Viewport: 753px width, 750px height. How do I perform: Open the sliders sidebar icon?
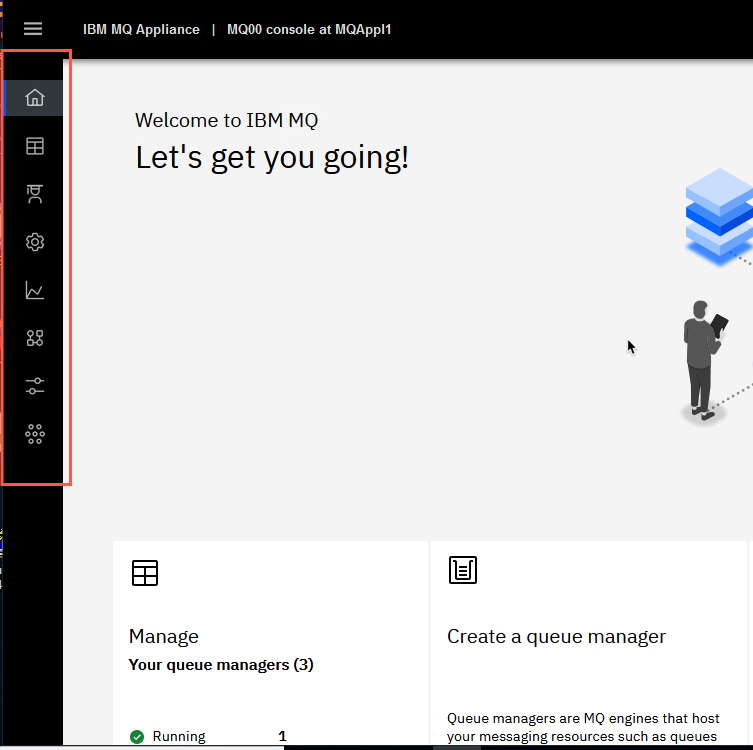pyautogui.click(x=35, y=386)
